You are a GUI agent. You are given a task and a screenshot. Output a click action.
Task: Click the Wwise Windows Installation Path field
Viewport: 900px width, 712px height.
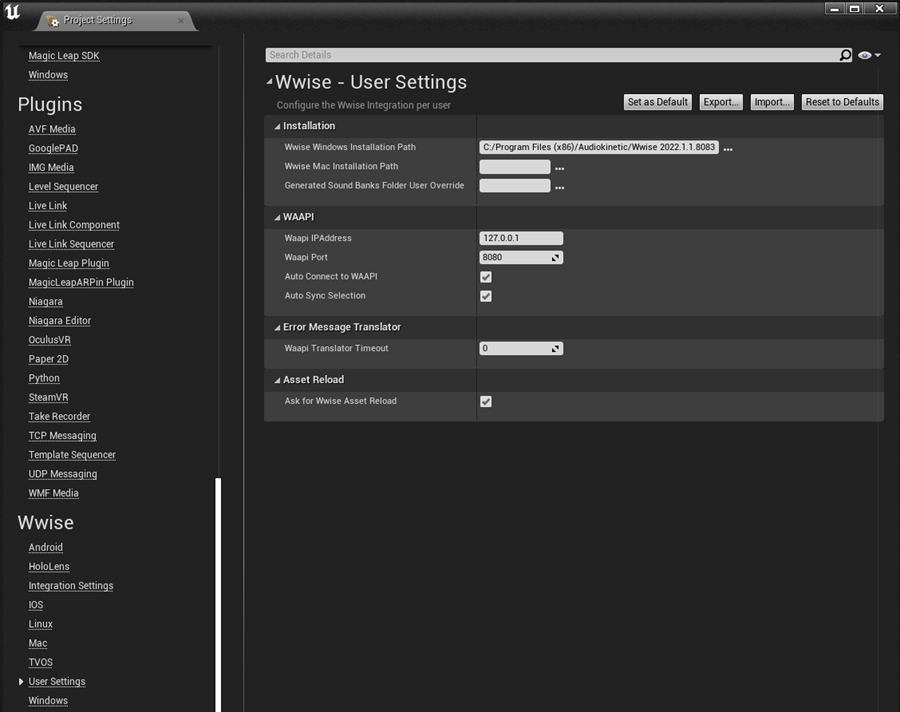coord(599,148)
